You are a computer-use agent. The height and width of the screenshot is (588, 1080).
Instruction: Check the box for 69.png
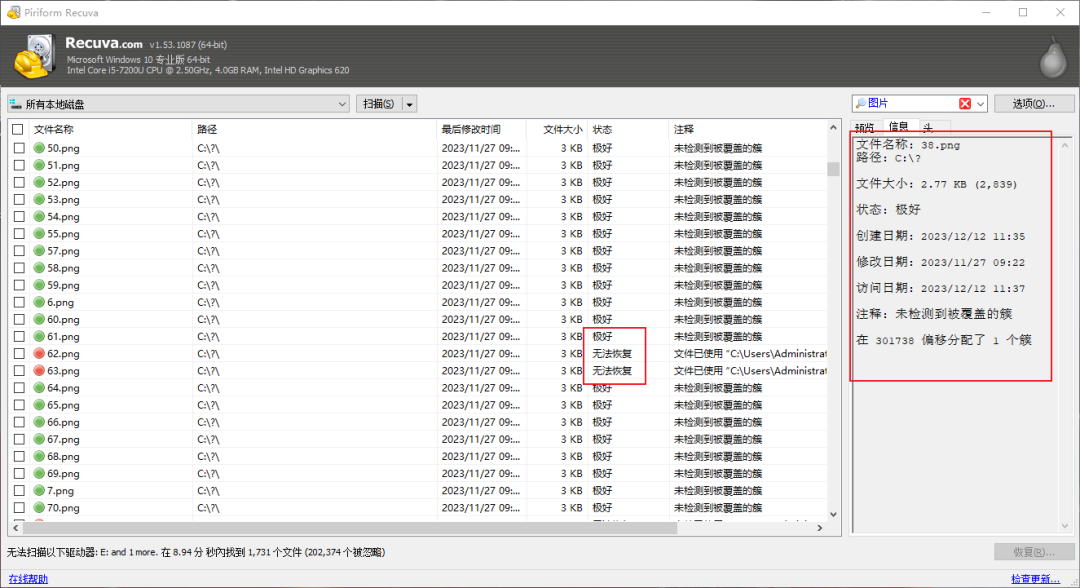(19, 474)
